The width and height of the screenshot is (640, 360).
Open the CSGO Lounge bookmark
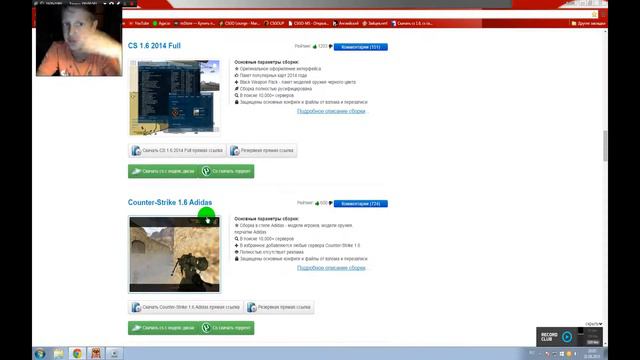[x=239, y=23]
